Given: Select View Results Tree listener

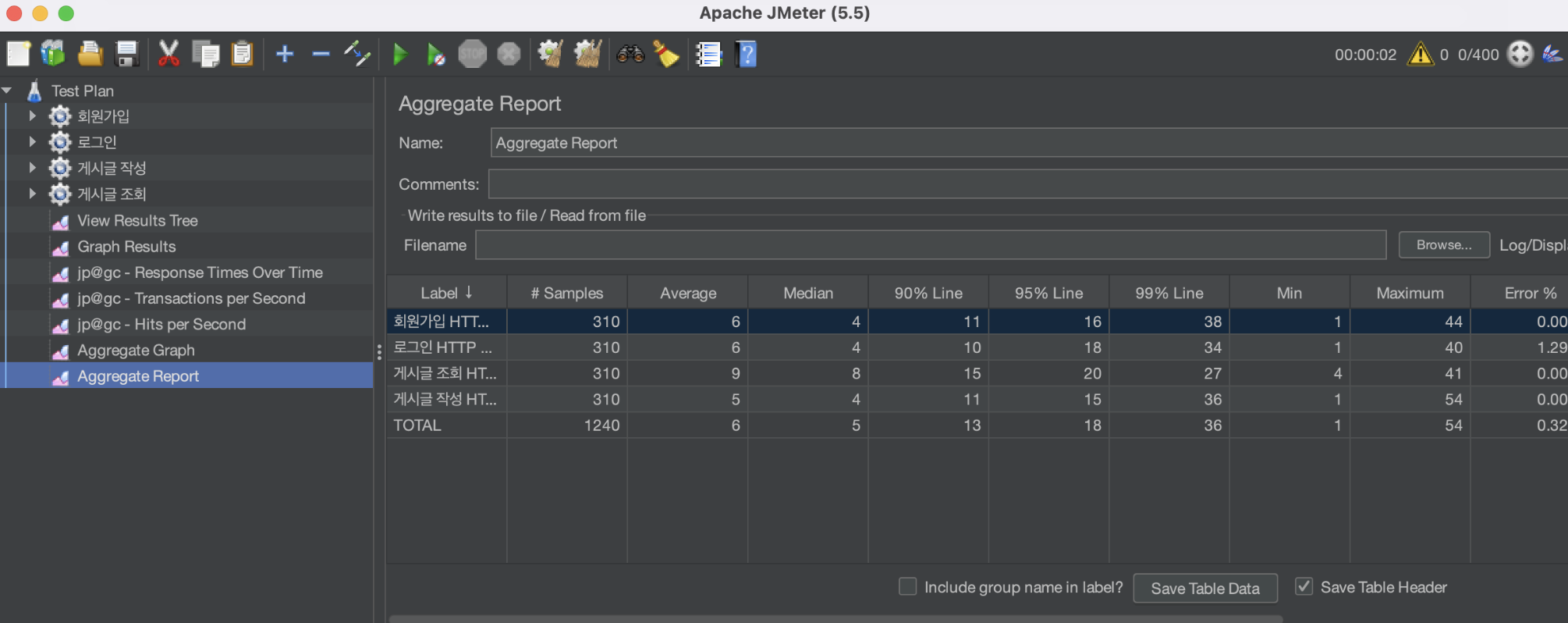Looking at the screenshot, I should coord(137,221).
